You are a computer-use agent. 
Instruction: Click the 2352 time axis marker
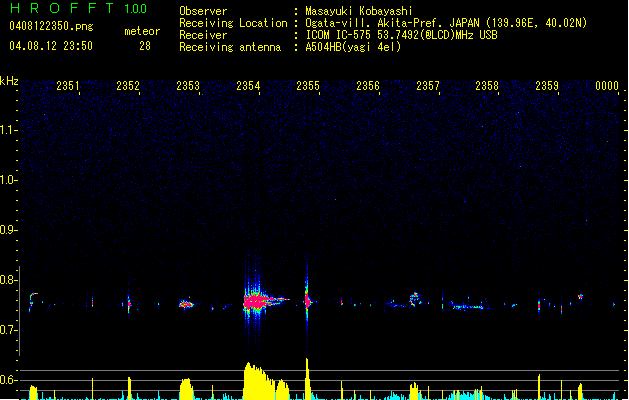[x=128, y=85]
